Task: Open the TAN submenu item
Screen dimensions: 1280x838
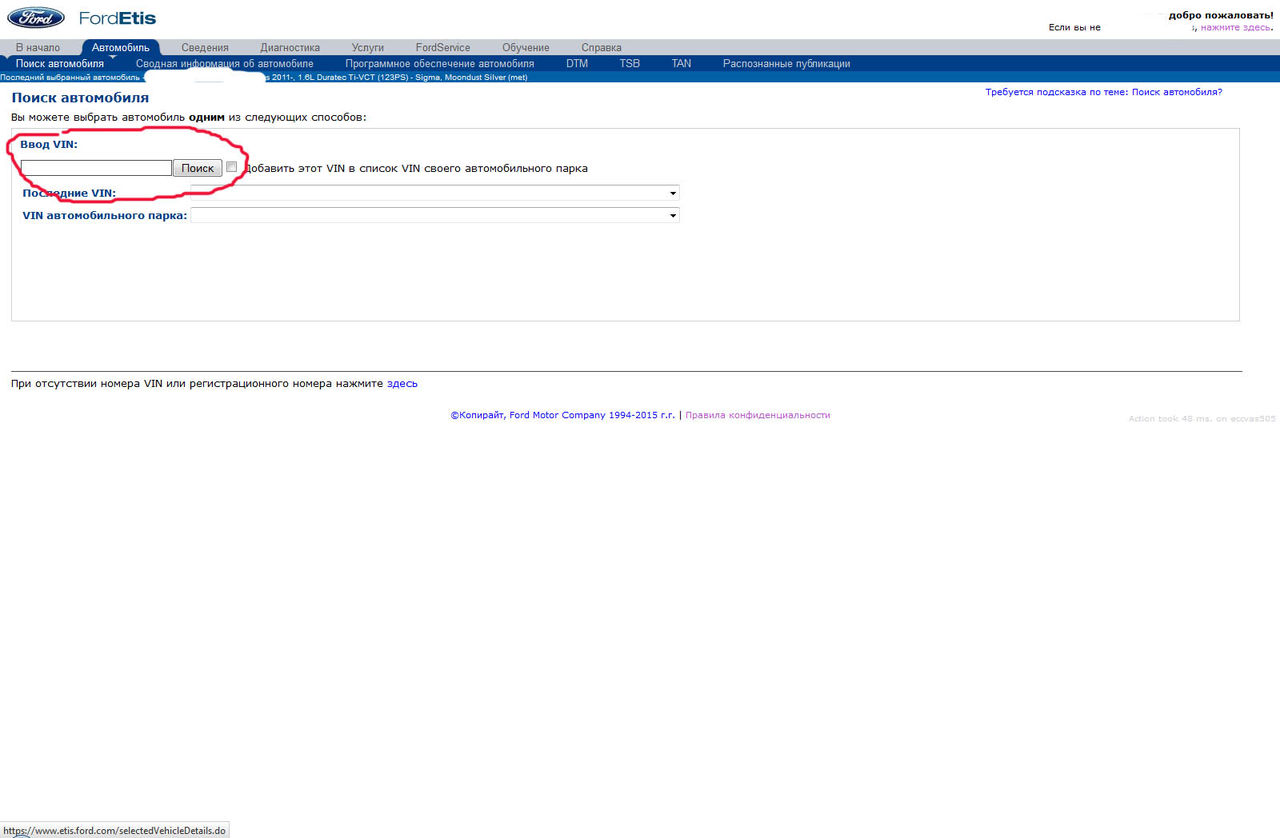Action: (681, 63)
